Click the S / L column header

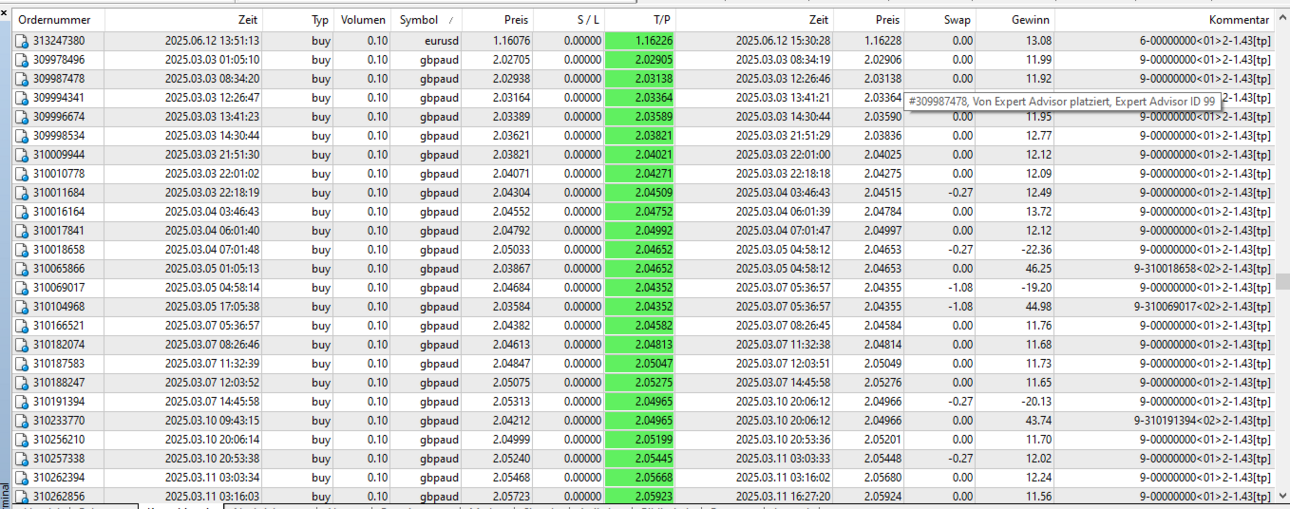(x=569, y=20)
